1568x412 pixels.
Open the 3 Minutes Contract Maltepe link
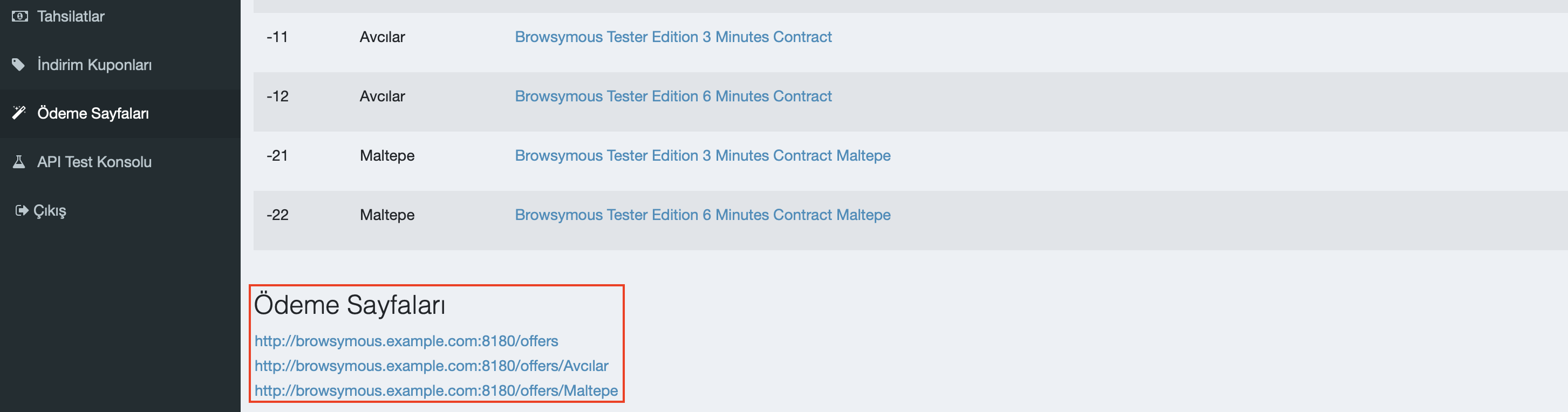[703, 155]
